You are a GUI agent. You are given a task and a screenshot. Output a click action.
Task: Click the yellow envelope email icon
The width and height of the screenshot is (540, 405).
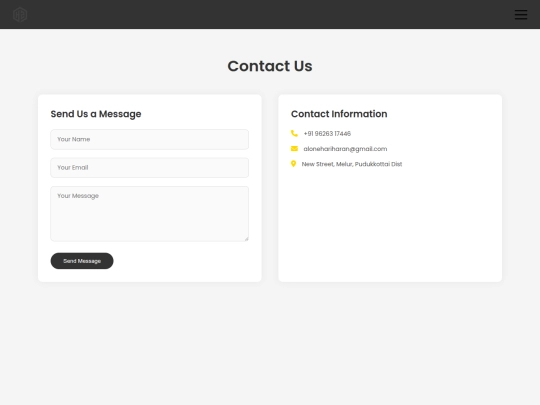point(294,148)
